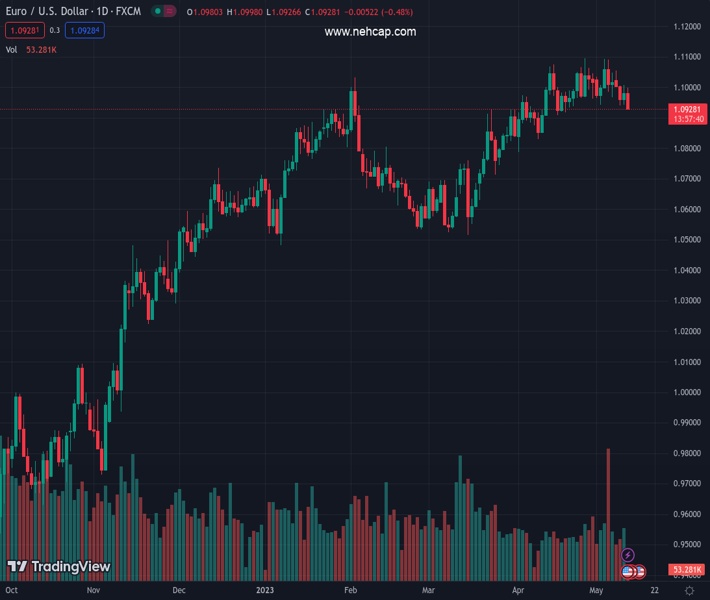Click the chart settings gear icon
The image size is (710, 600).
[x=689, y=591]
